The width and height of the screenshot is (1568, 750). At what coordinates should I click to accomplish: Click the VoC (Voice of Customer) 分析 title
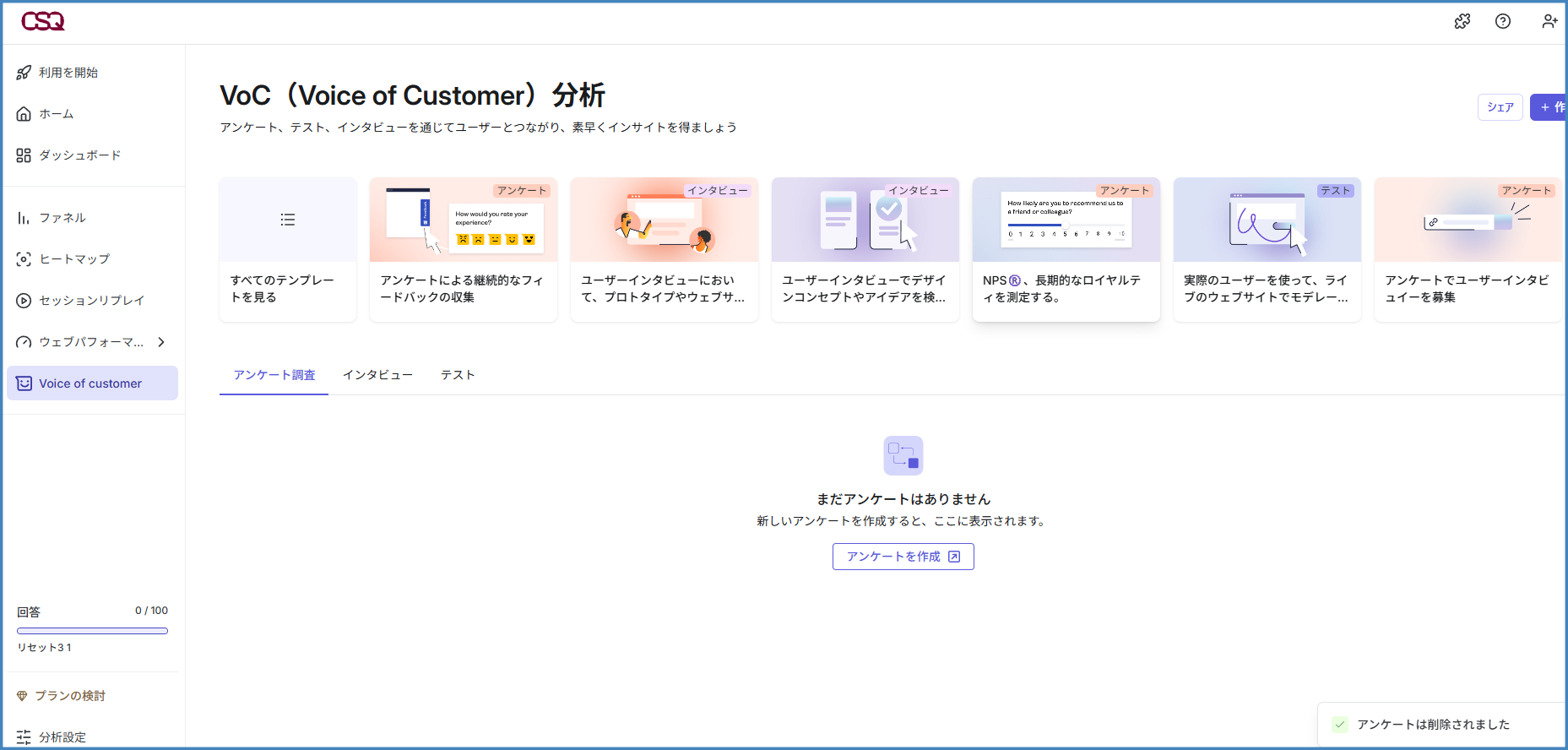point(413,95)
